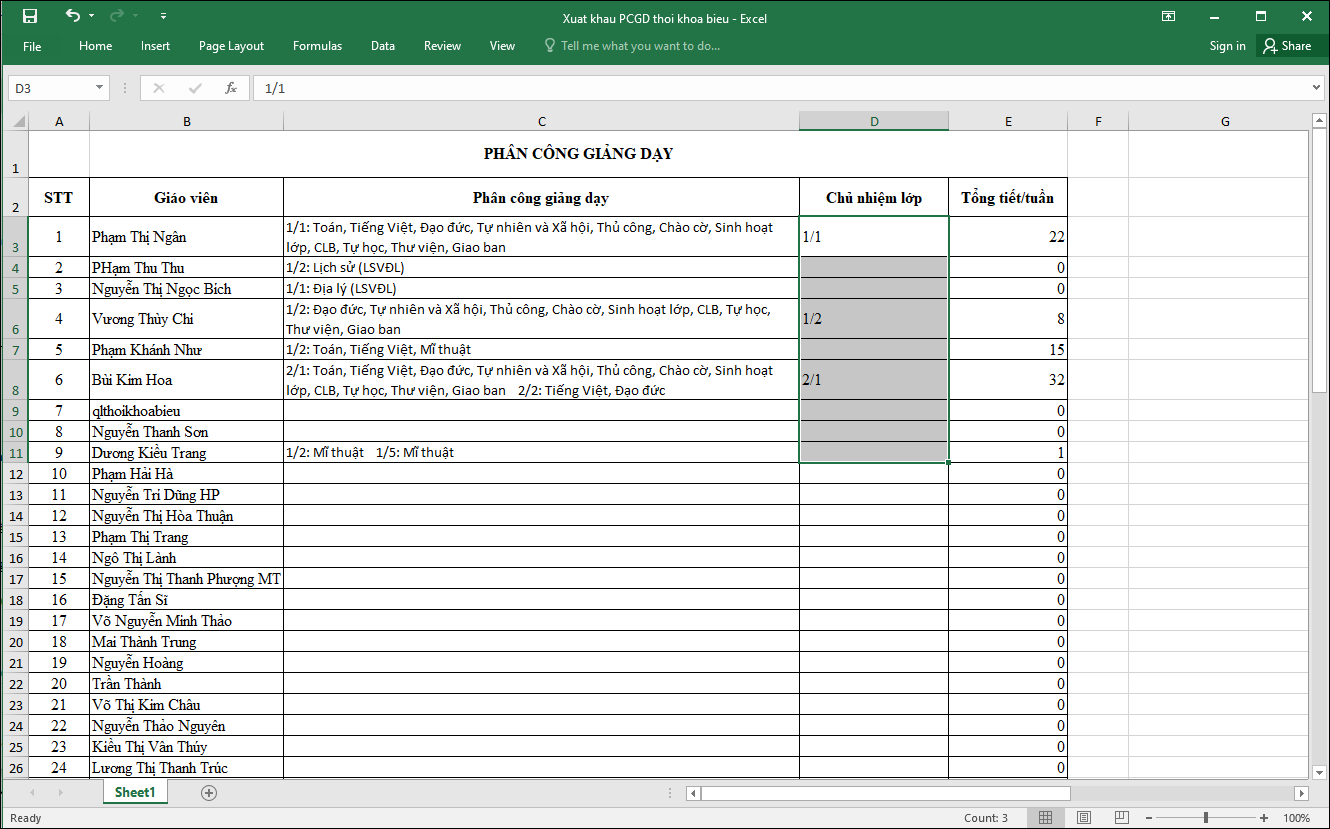The height and width of the screenshot is (829, 1330).
Task: Click the Tell me search box
Action: (640, 46)
